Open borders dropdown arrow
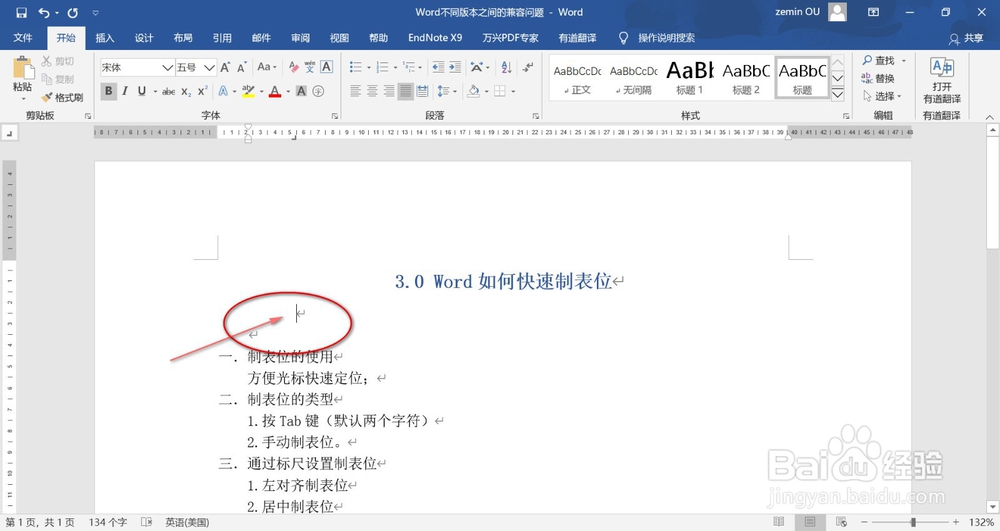 pos(513,92)
